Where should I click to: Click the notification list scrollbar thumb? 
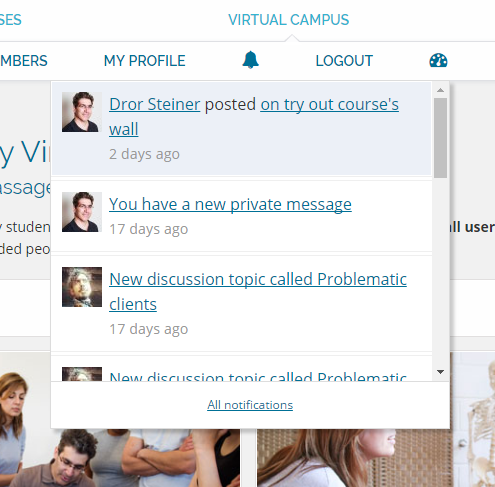(x=440, y=138)
